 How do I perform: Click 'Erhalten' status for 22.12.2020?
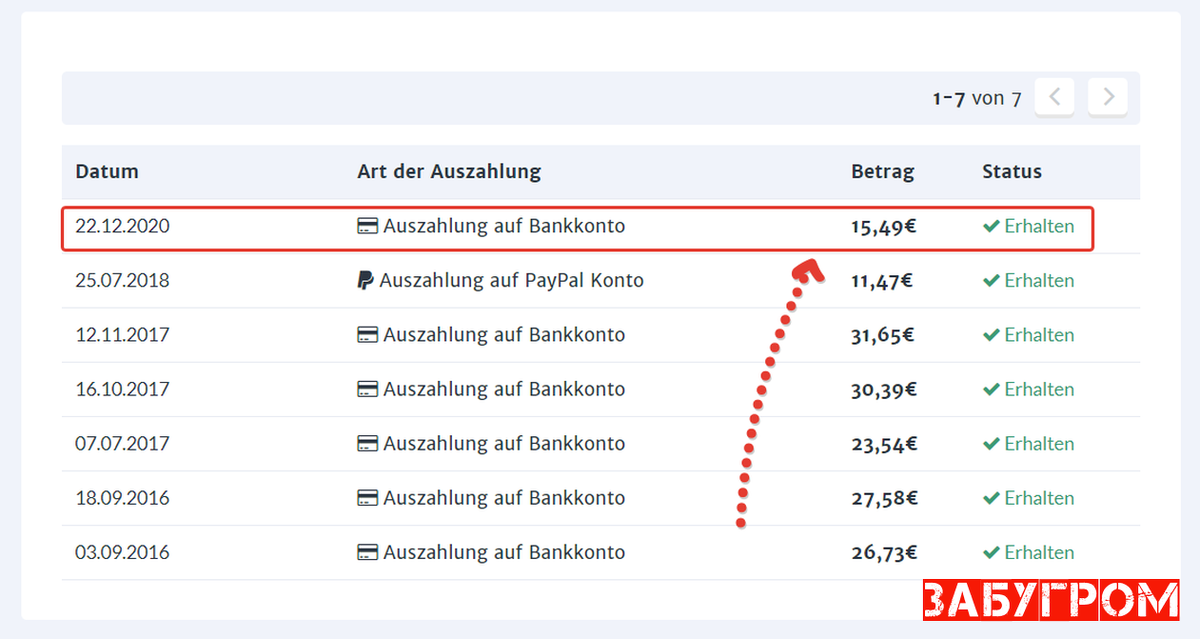coord(1039,226)
